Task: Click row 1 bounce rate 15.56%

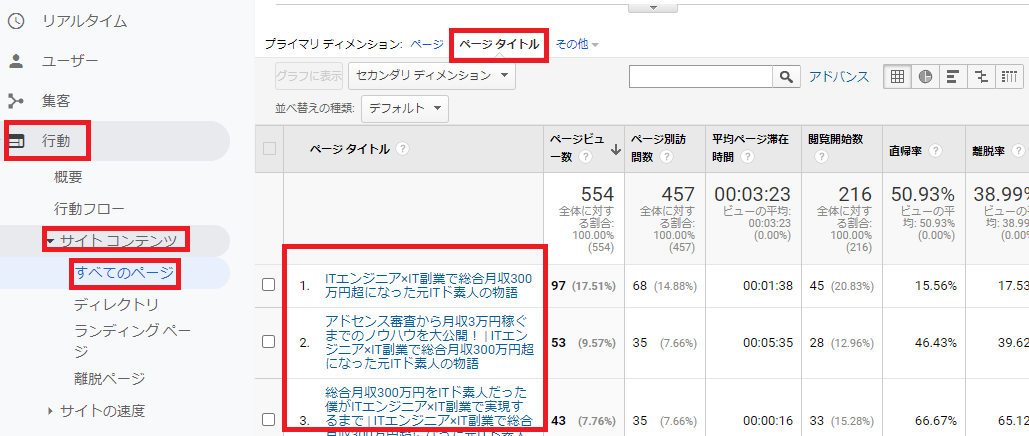Action: tap(934, 286)
